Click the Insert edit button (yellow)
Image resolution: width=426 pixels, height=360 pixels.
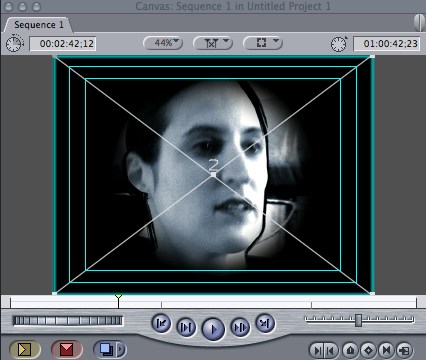[x=24, y=349]
